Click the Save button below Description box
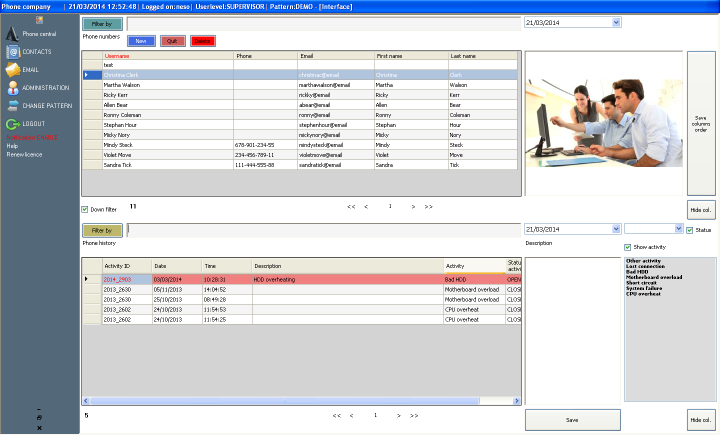Screen dimensions: 720x435 pyautogui.click(x=573, y=420)
